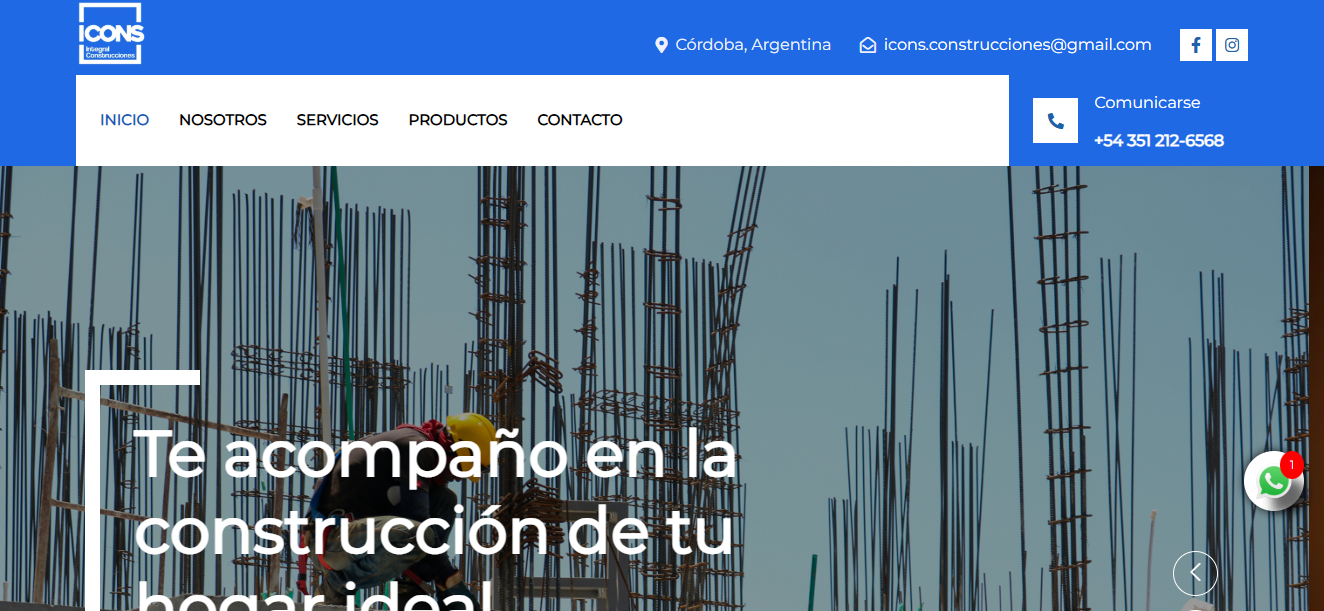The image size is (1324, 611).
Task: Open the CONTACTO menu item
Action: click(x=580, y=120)
